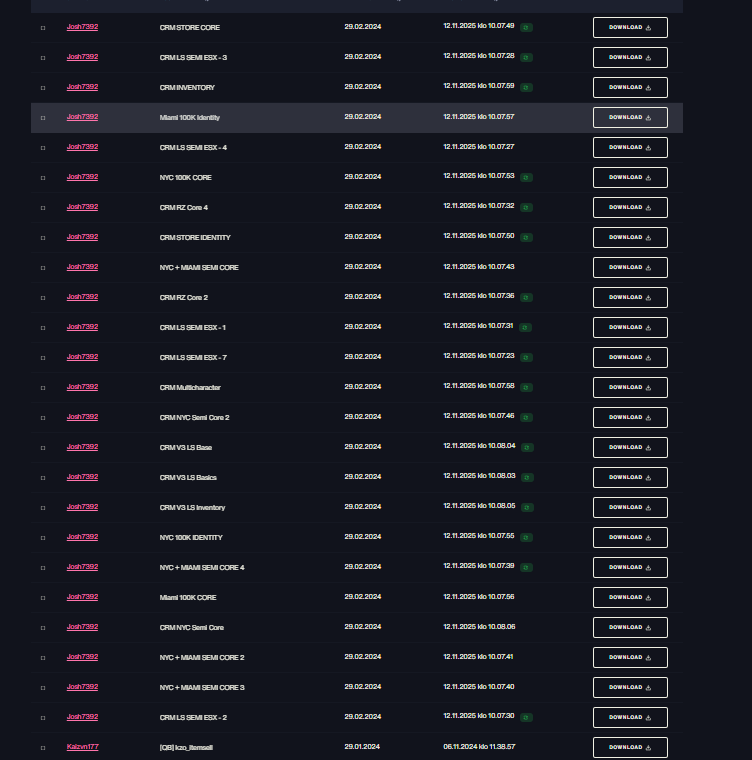Image resolution: width=752 pixels, height=760 pixels.
Task: Click green refresh icon for CRM INVENTORY
Action: pos(526,88)
